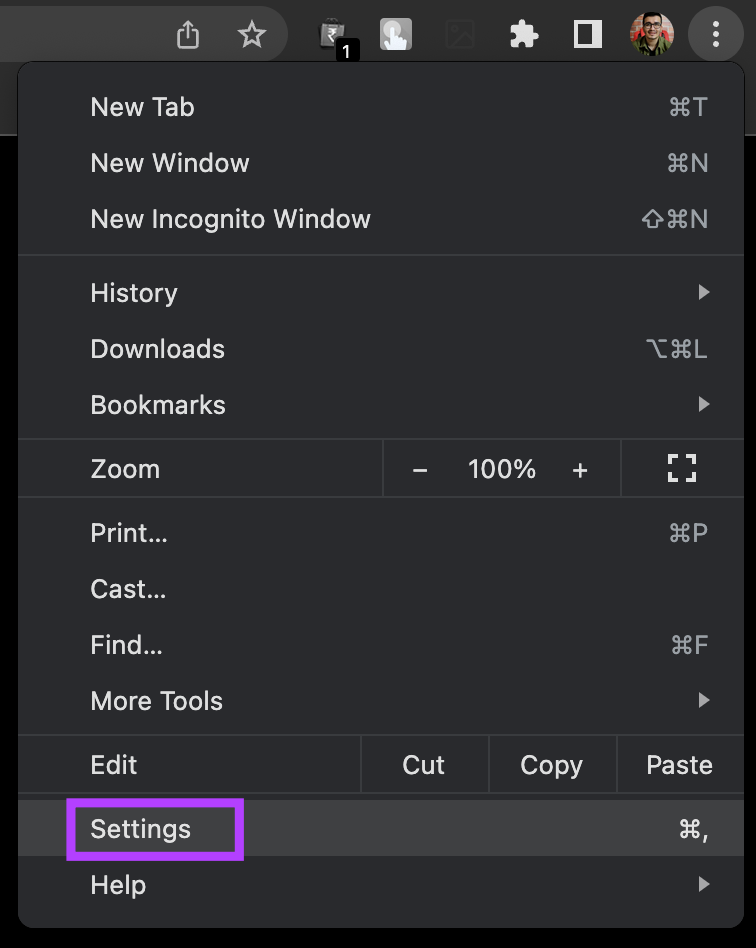Click the Paste button
The width and height of the screenshot is (756, 948).
pos(680,764)
